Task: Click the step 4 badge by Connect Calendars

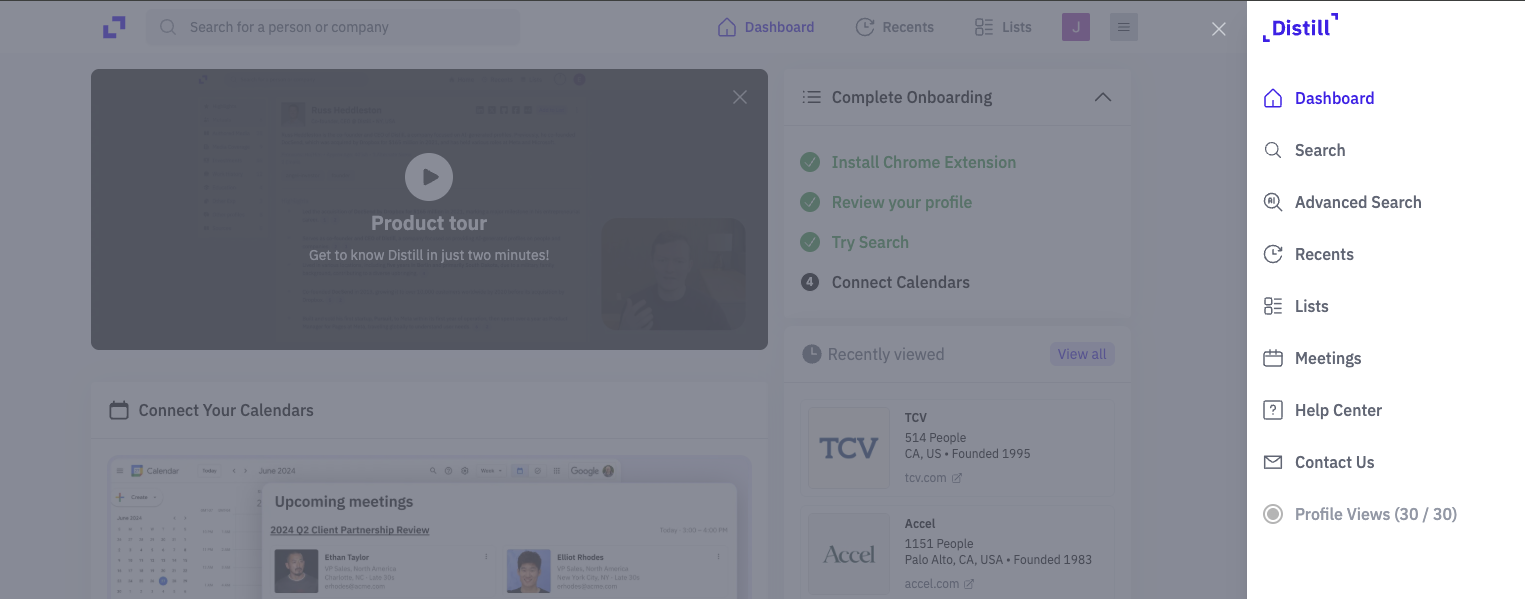Action: pos(810,282)
